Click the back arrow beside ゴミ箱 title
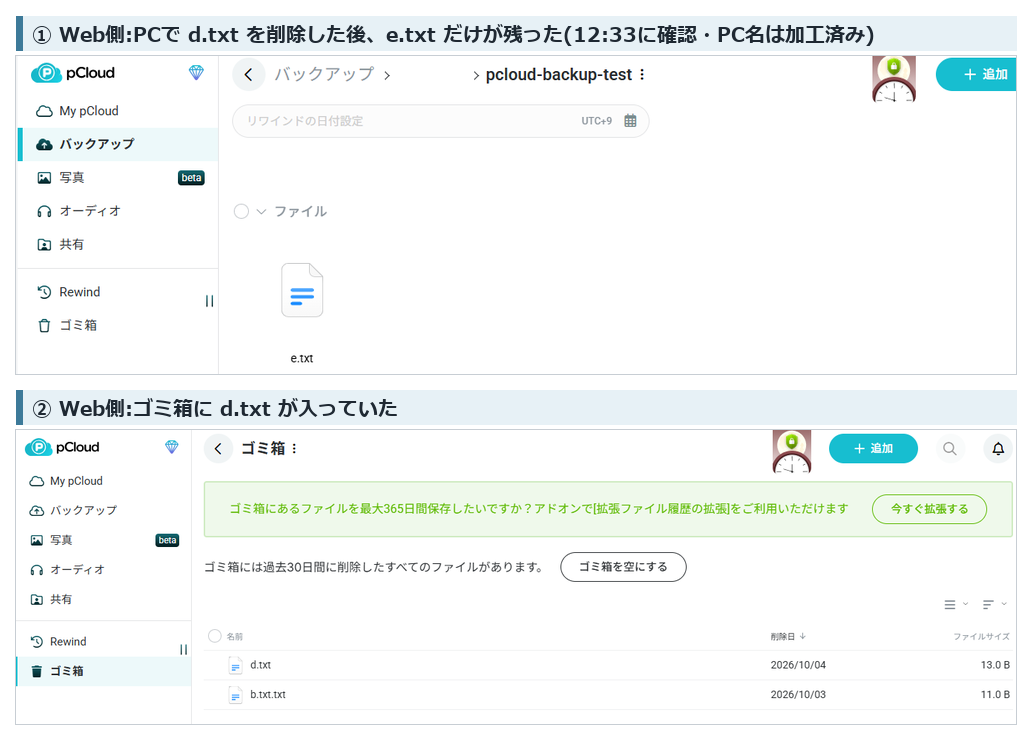The width and height of the screenshot is (1032, 740). (x=218, y=449)
